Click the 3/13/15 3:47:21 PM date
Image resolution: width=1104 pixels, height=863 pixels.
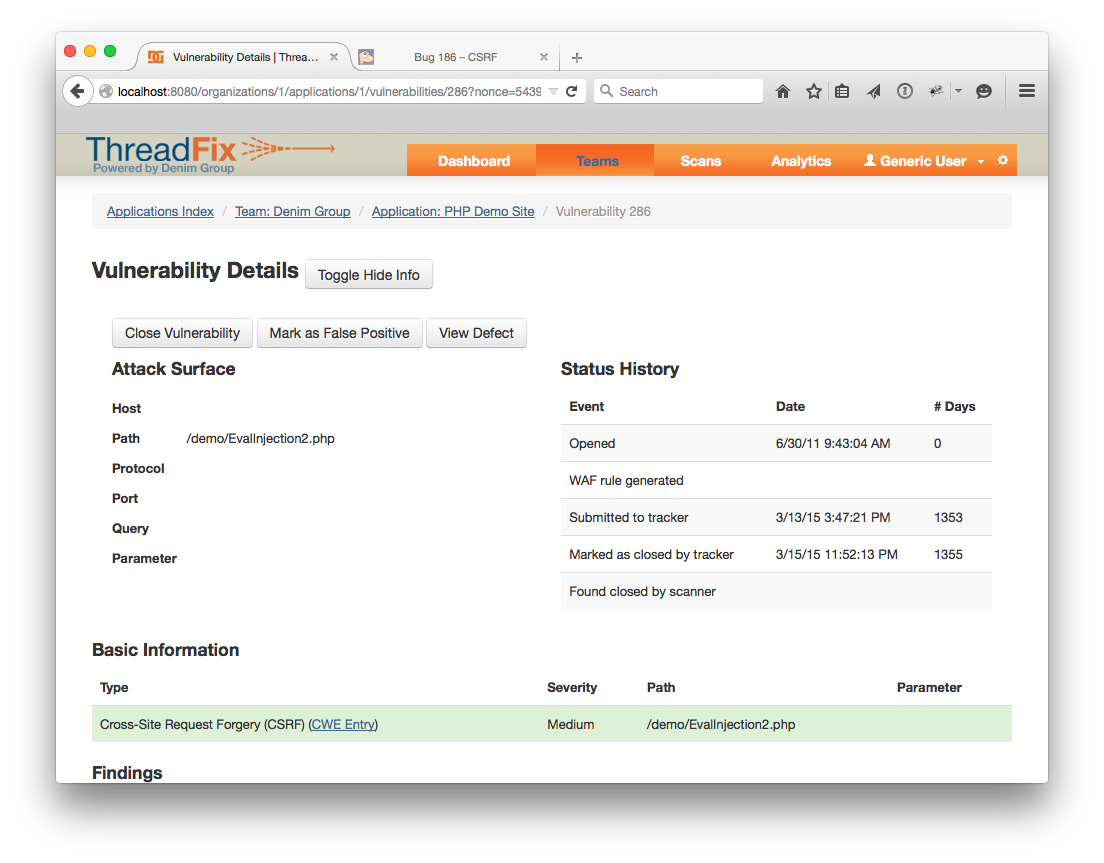[833, 517]
